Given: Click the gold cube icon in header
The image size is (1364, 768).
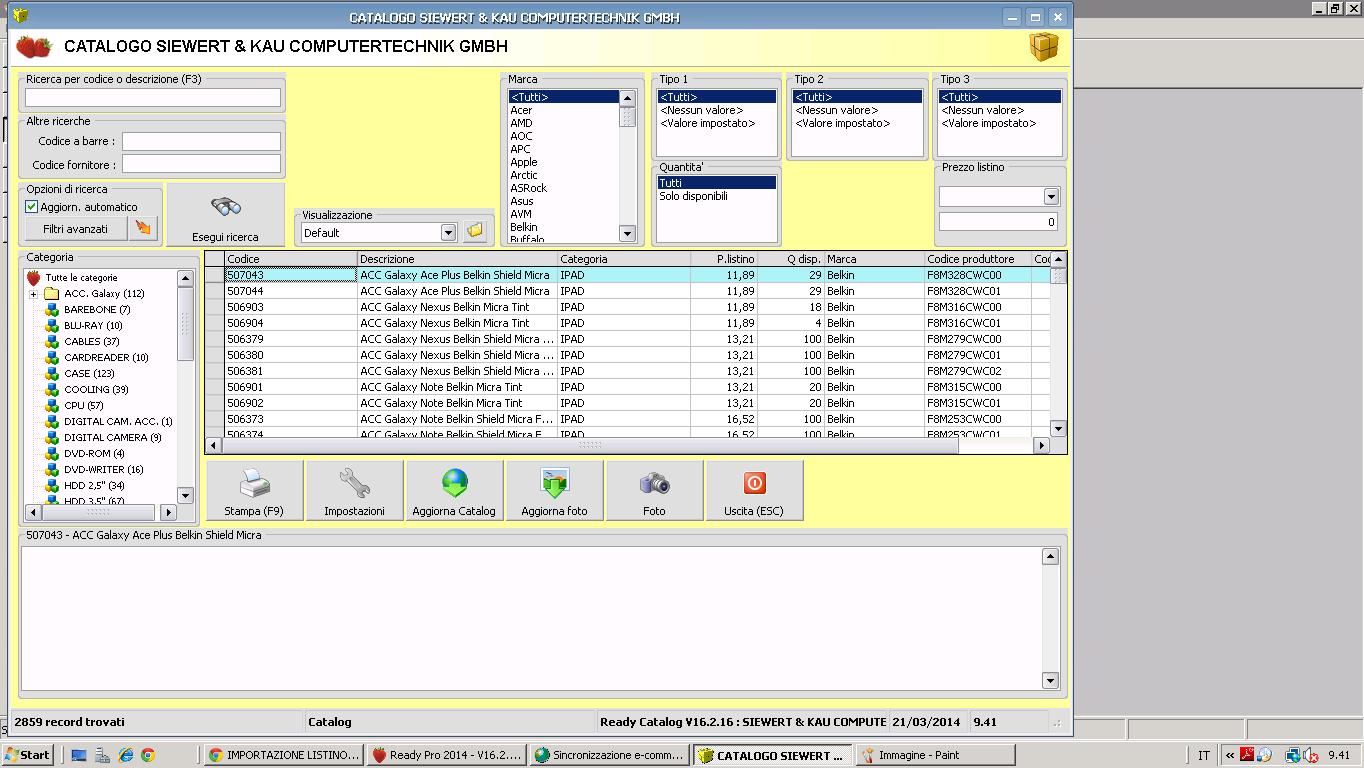Looking at the screenshot, I should pos(1044,47).
